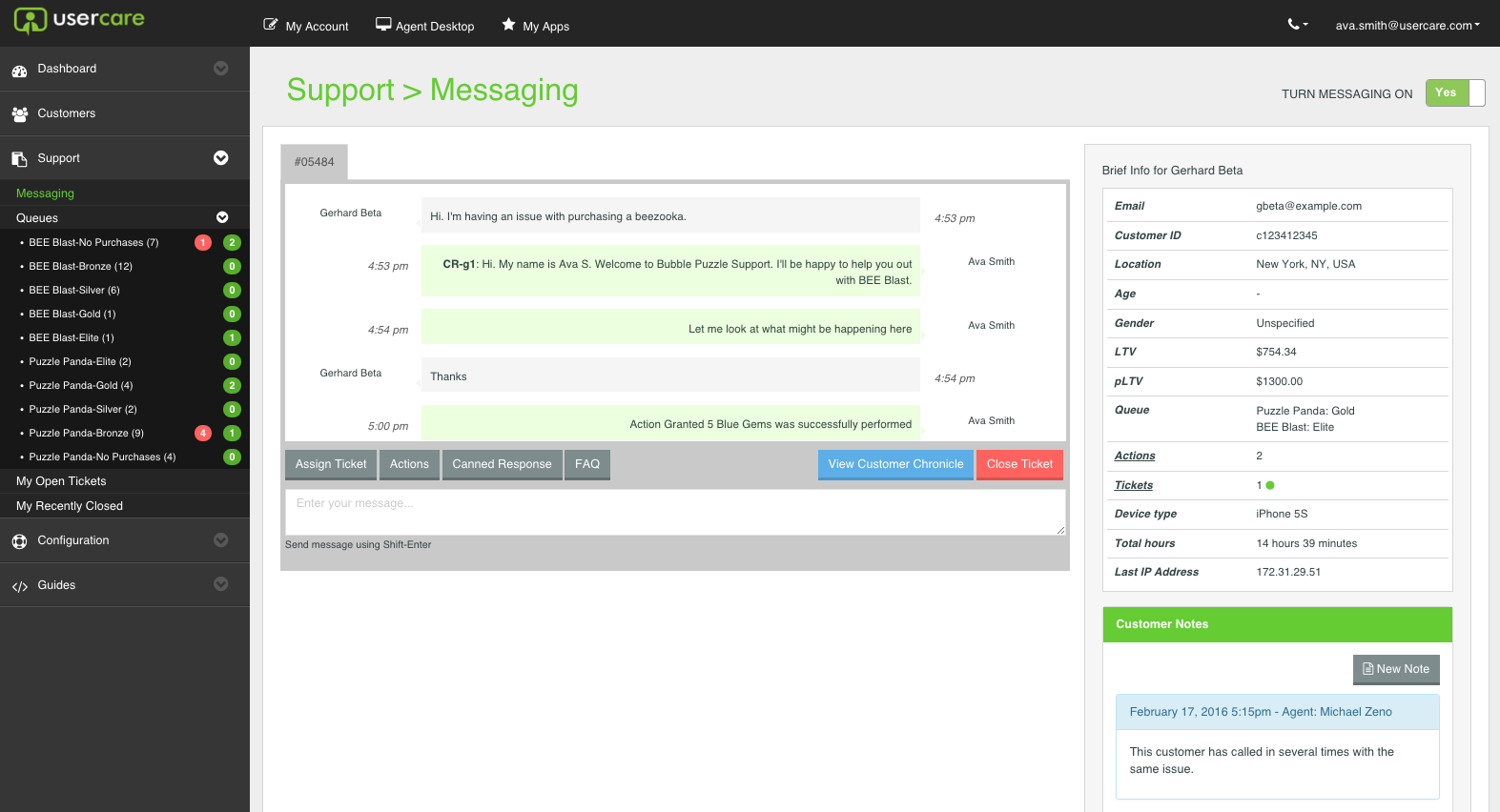Open the Customers menu item

67,113
